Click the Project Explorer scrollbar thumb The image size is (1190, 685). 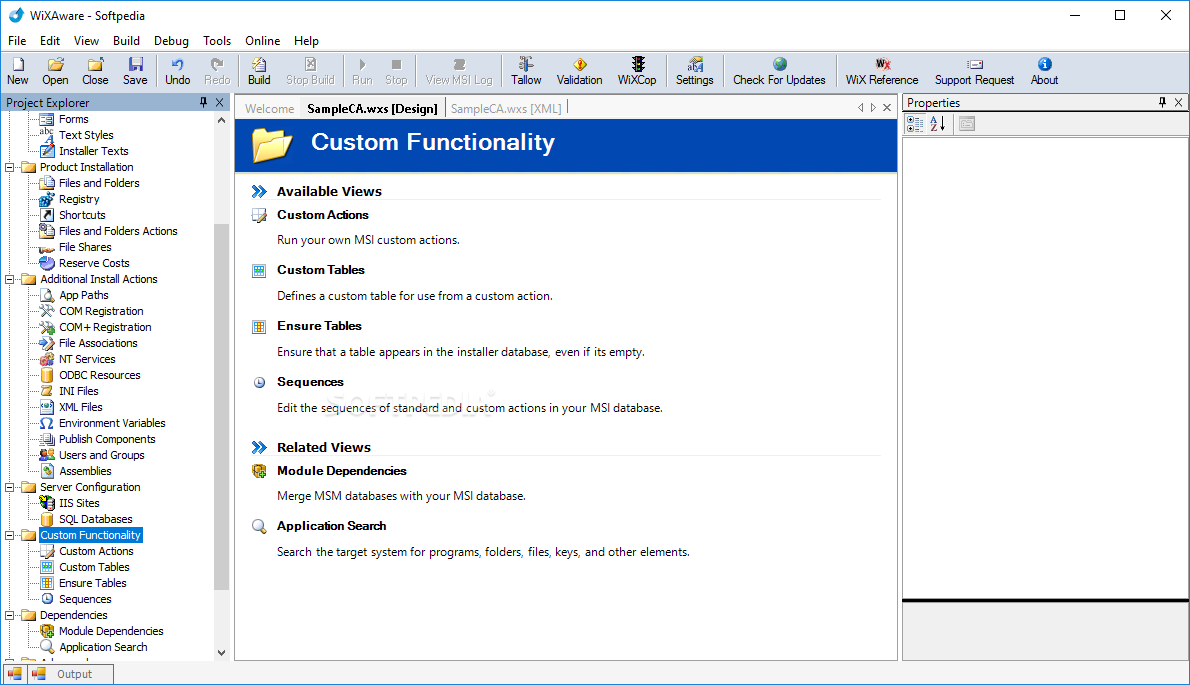click(221, 406)
